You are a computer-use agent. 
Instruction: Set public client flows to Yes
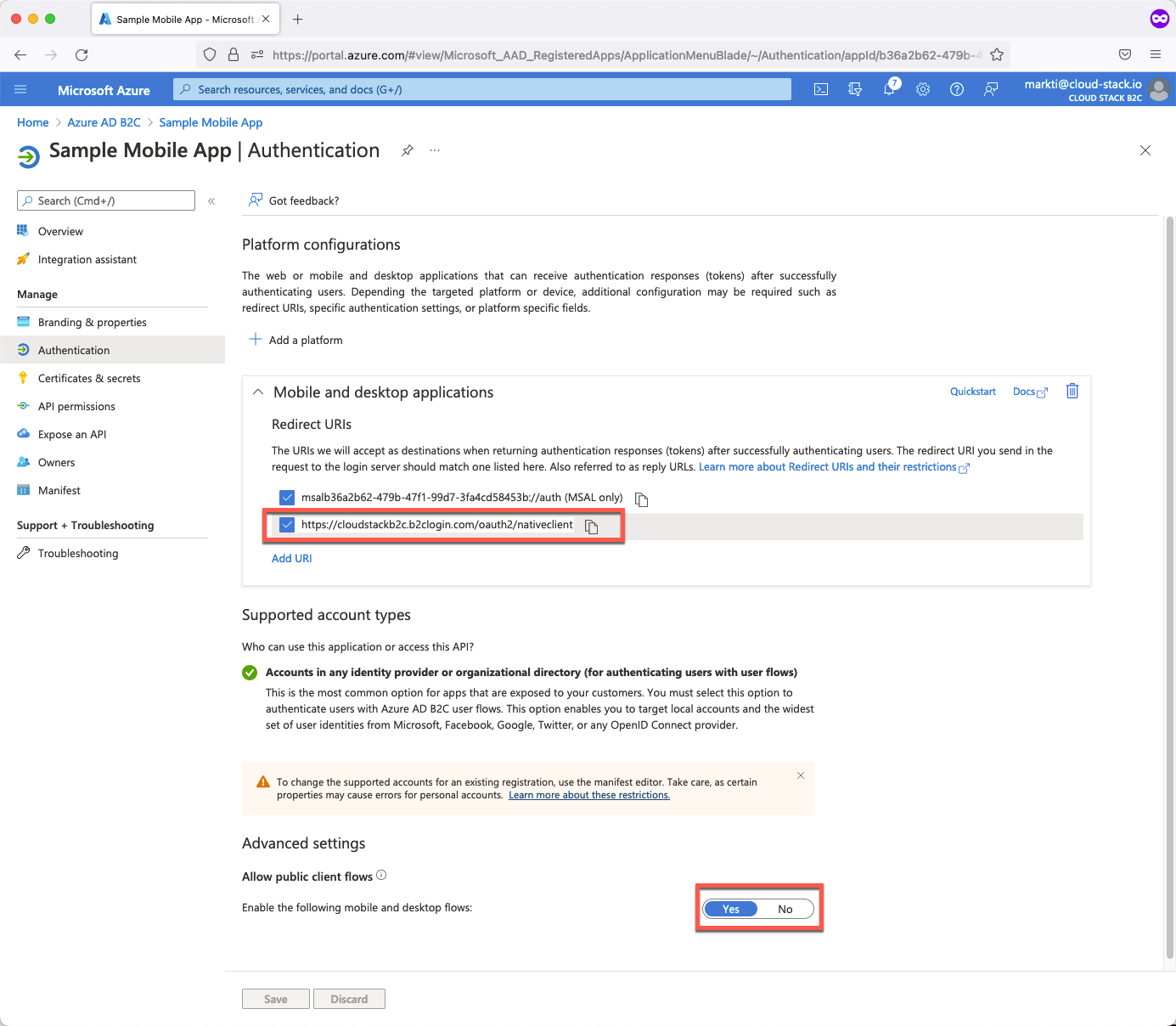[731, 909]
